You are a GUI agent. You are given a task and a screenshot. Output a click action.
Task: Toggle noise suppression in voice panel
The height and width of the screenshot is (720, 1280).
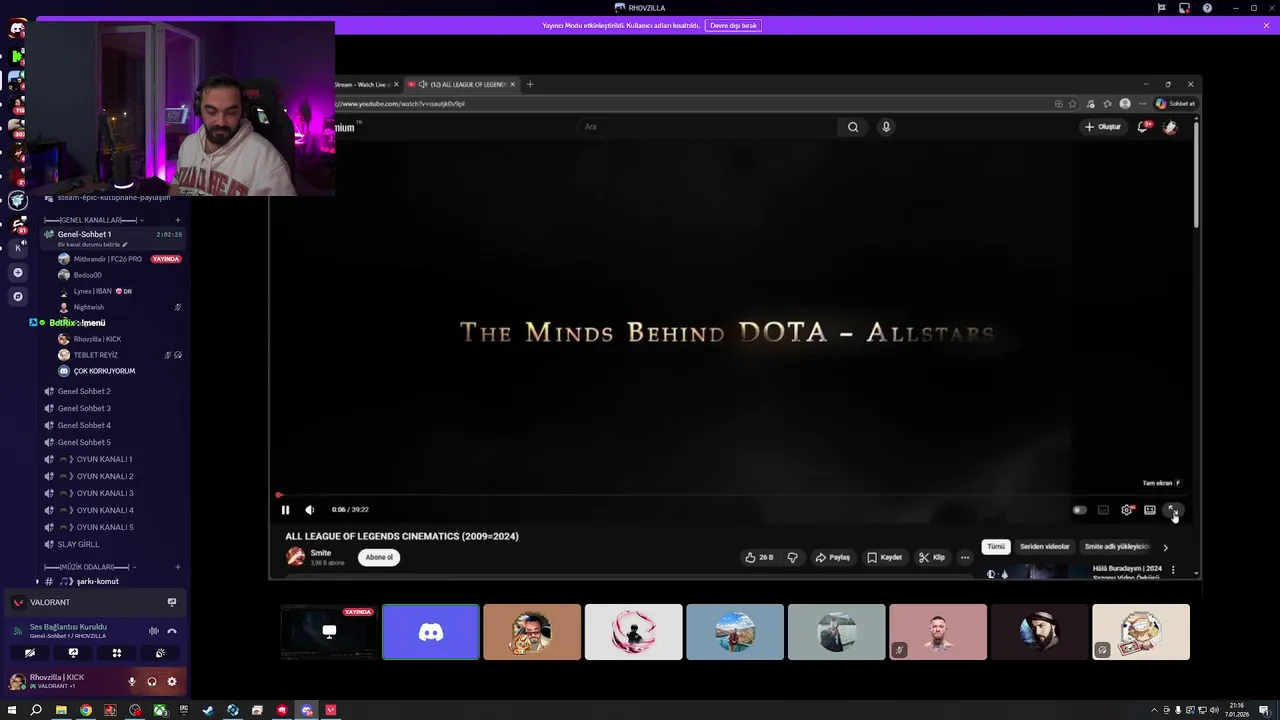coord(154,631)
